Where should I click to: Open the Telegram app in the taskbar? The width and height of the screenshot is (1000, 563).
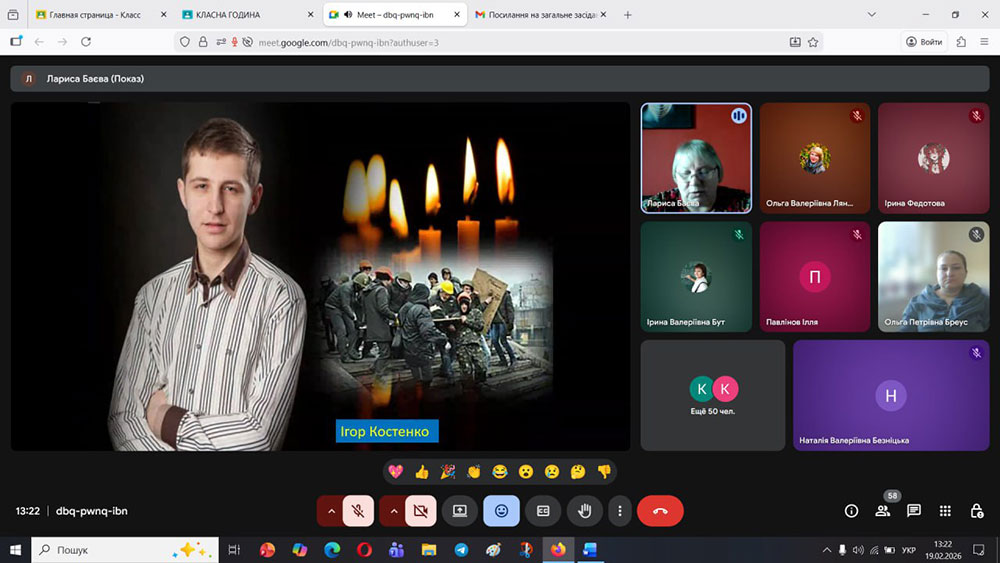(460, 550)
